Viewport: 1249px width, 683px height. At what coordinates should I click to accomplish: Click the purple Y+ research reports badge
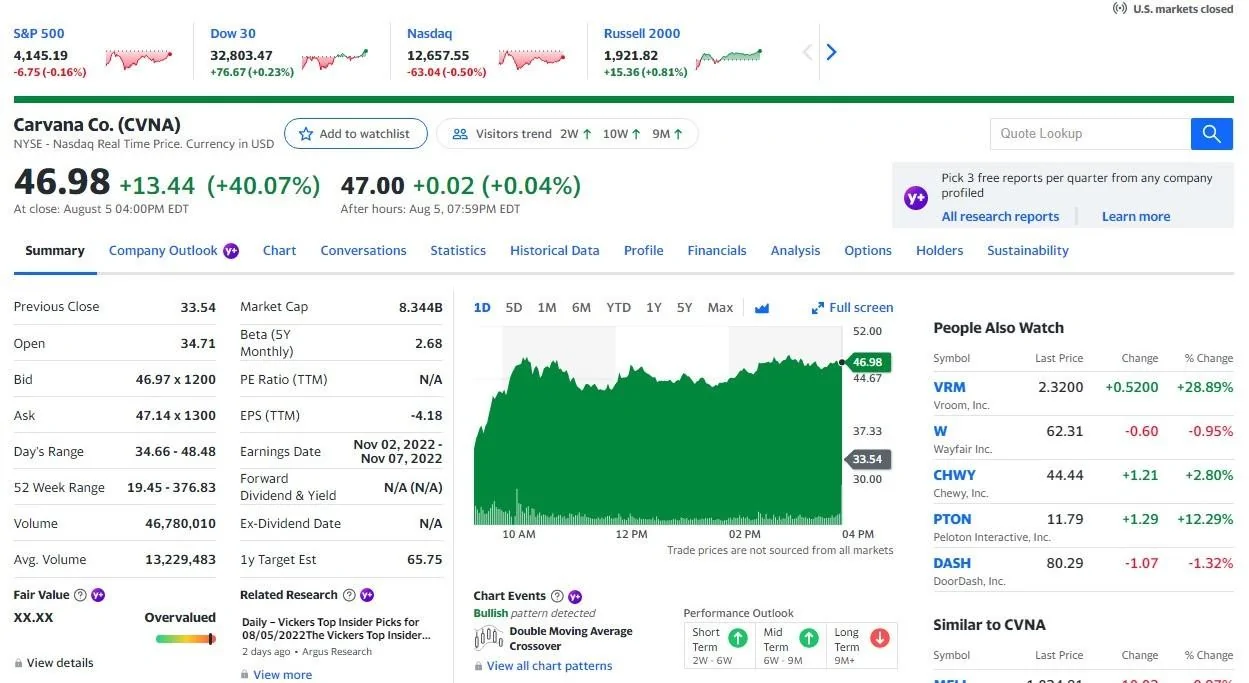coord(916,198)
